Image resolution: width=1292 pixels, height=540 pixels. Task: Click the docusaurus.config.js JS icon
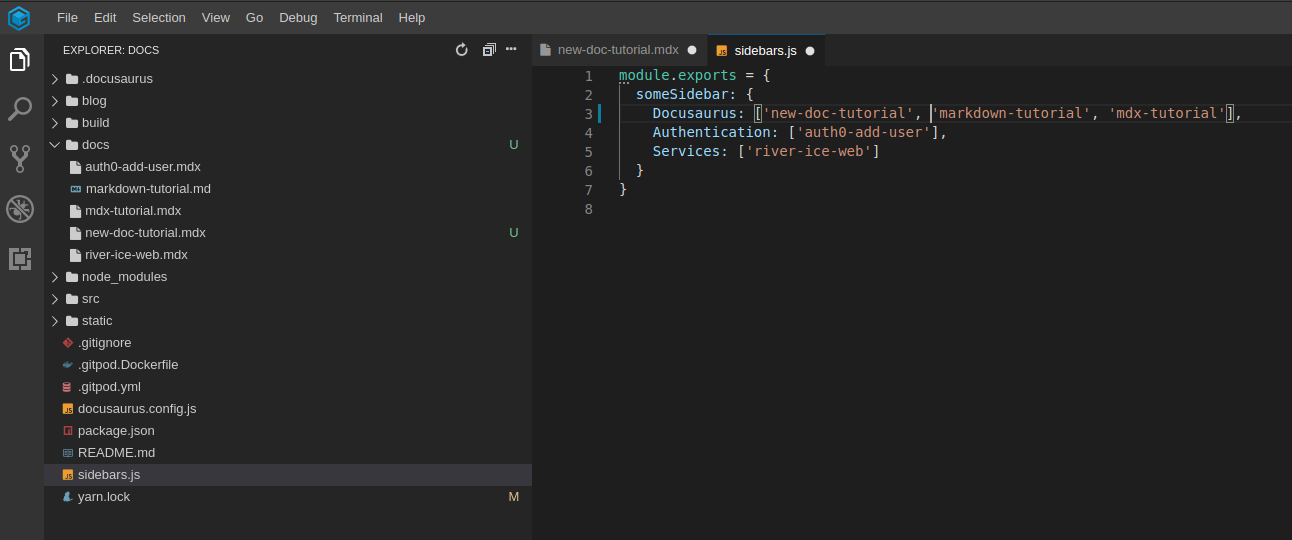pos(67,409)
